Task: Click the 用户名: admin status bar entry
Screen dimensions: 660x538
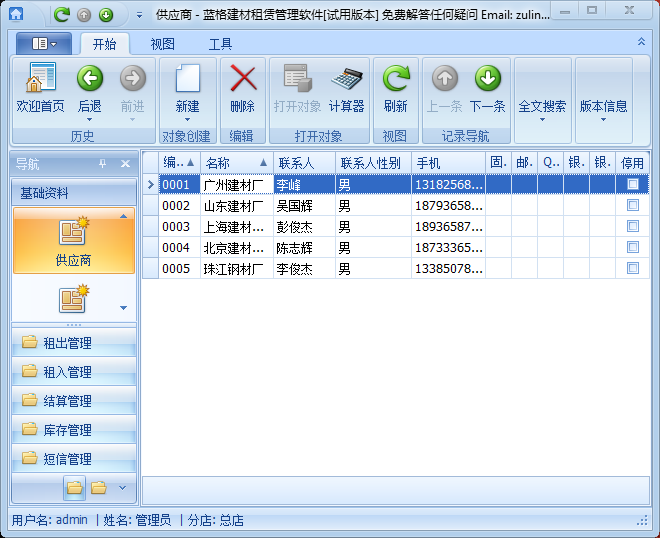Action: pyautogui.click(x=50, y=520)
